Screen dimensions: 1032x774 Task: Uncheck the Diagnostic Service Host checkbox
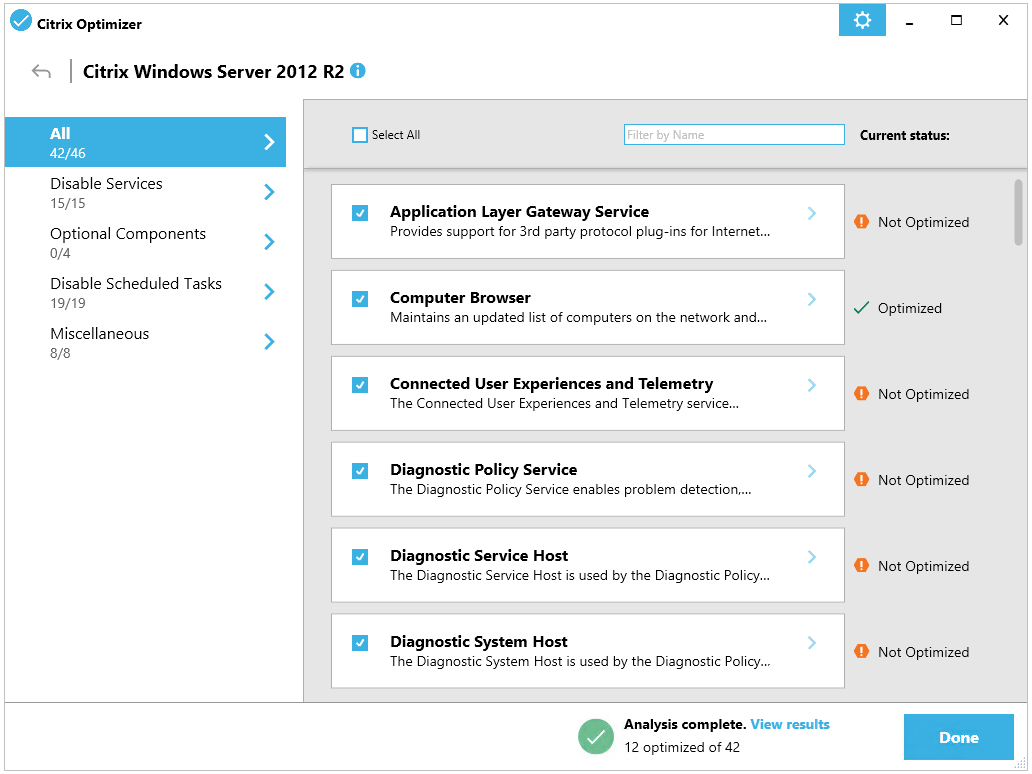(x=360, y=557)
